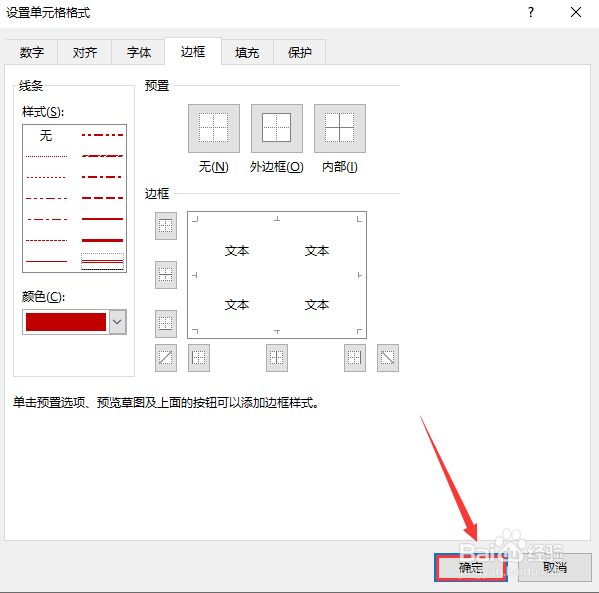
Task: Select the fine dotted line style
Action: coord(46,156)
